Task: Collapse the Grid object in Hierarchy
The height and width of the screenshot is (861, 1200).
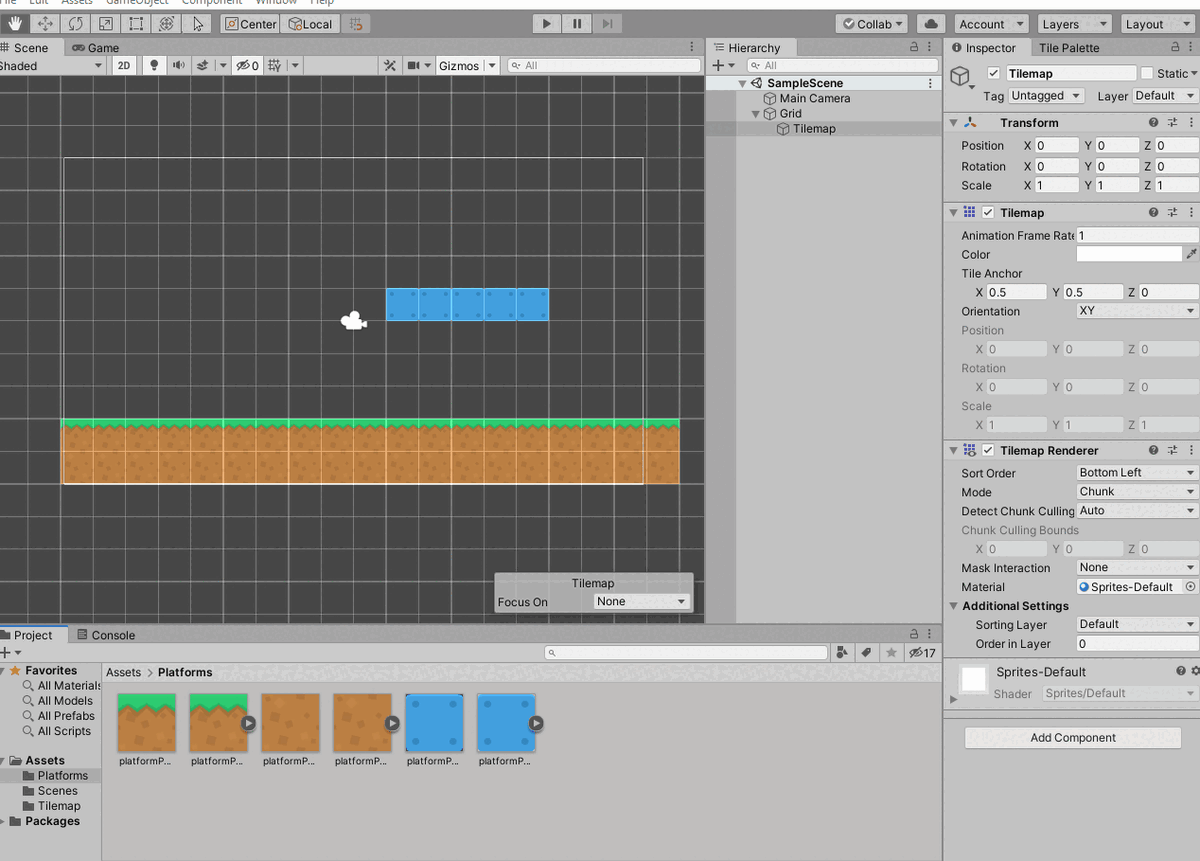Action: 756,114
